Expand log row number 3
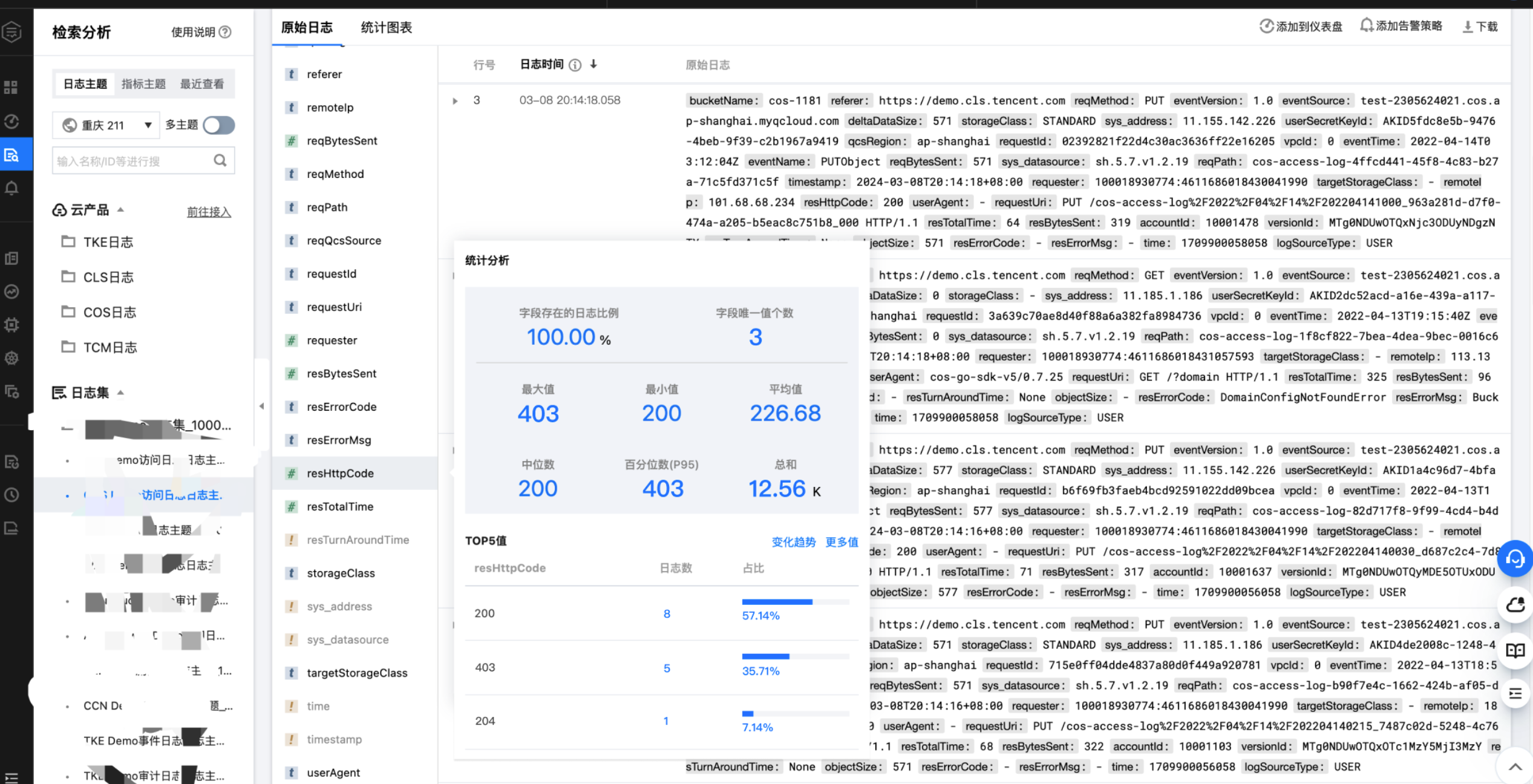The height and width of the screenshot is (784, 1533). click(x=455, y=101)
